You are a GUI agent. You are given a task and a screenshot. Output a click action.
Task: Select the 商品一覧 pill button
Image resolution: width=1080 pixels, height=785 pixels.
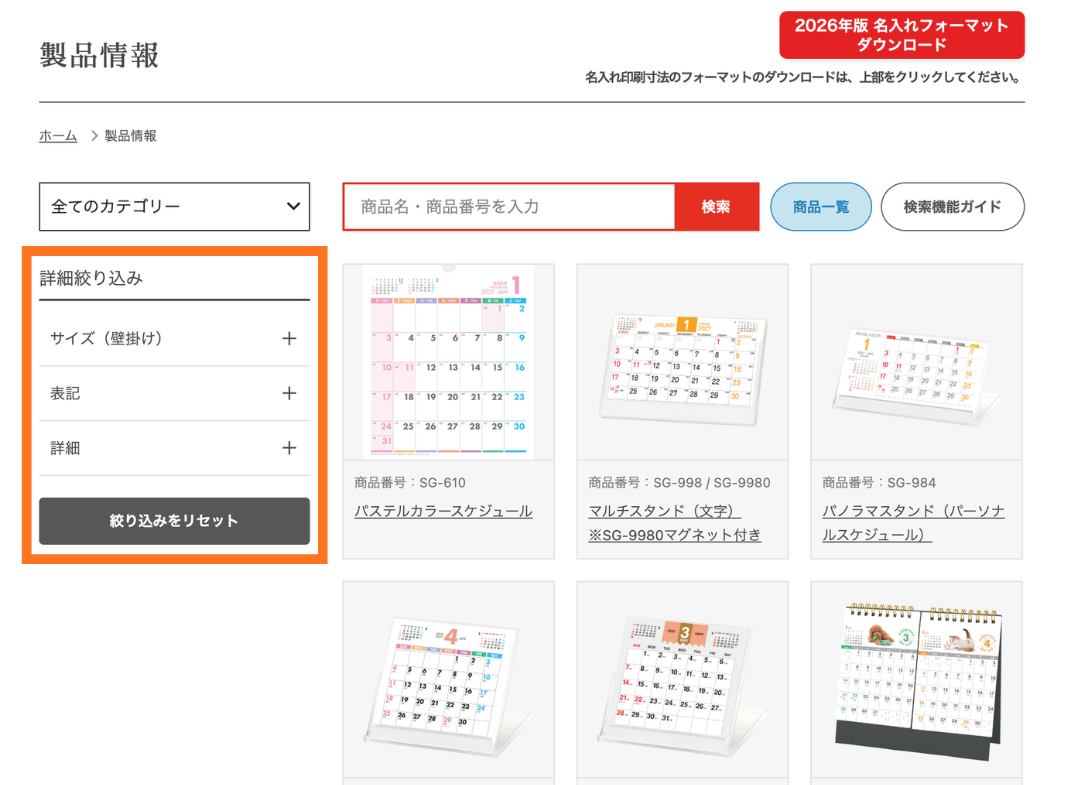[x=820, y=207]
